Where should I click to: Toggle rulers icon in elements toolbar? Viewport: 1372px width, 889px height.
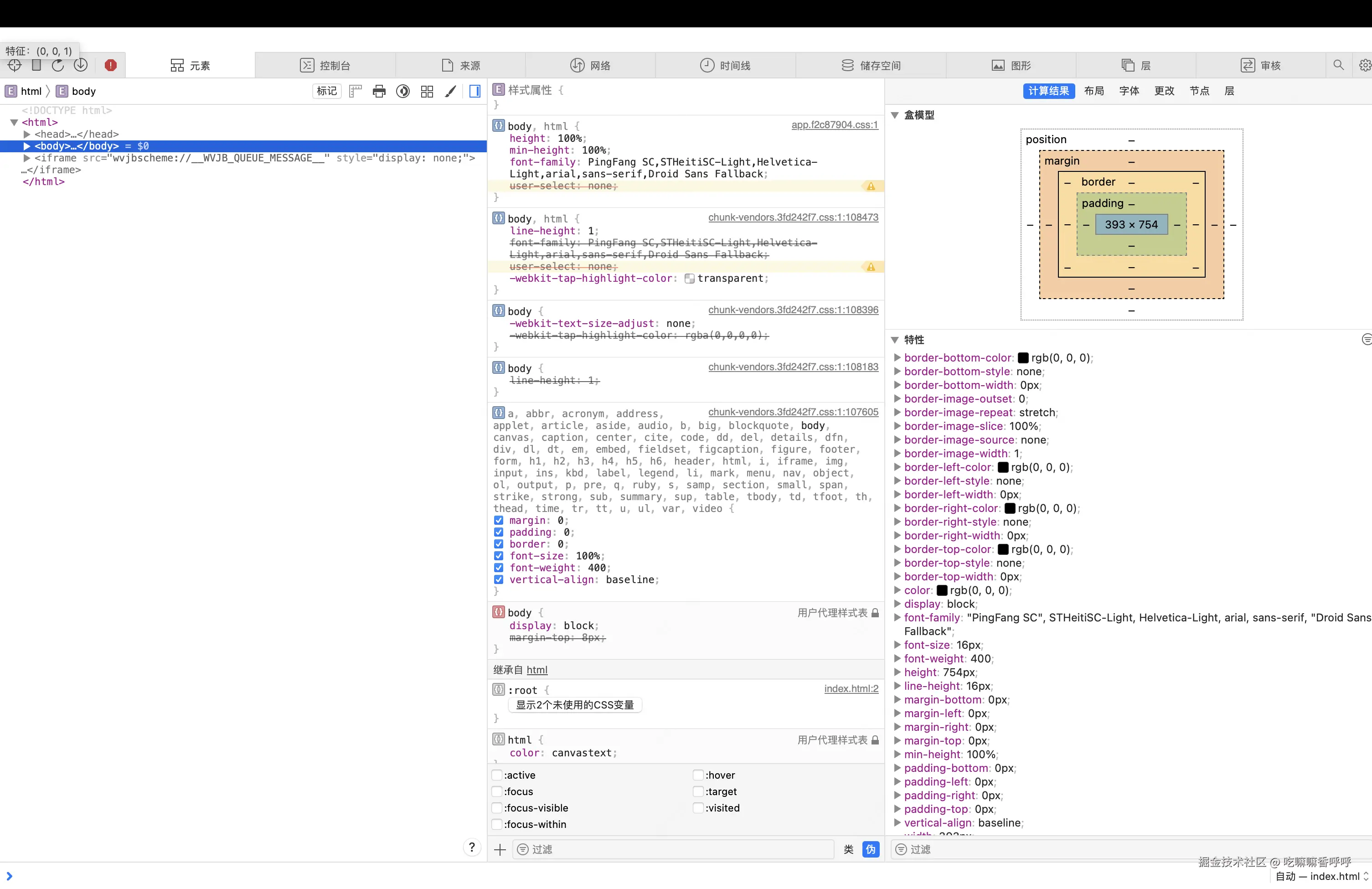click(355, 91)
